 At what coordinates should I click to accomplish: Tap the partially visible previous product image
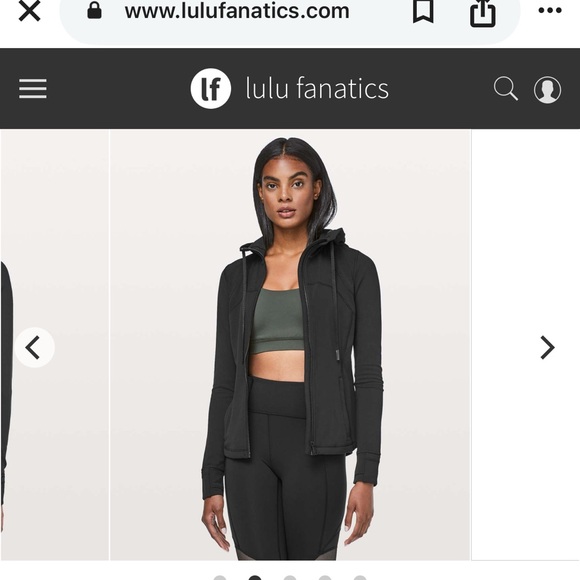coord(54,345)
